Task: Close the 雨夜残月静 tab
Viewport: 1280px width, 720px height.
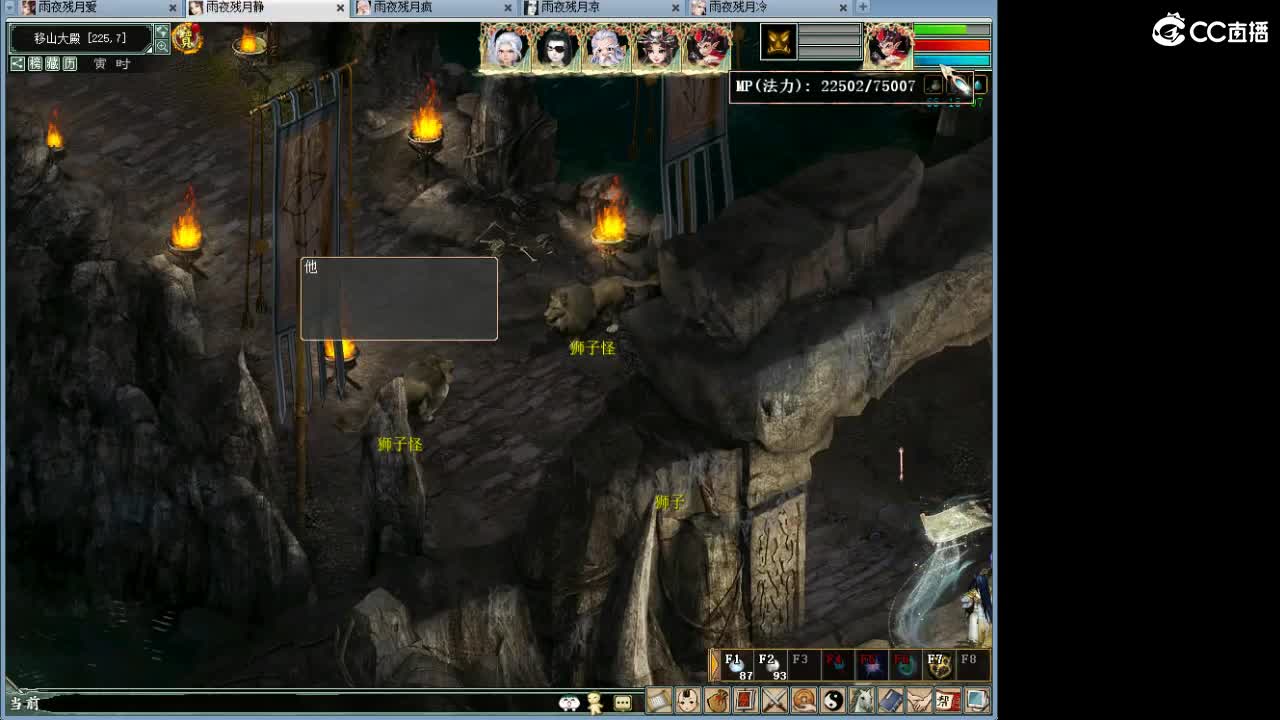Action: pyautogui.click(x=341, y=8)
